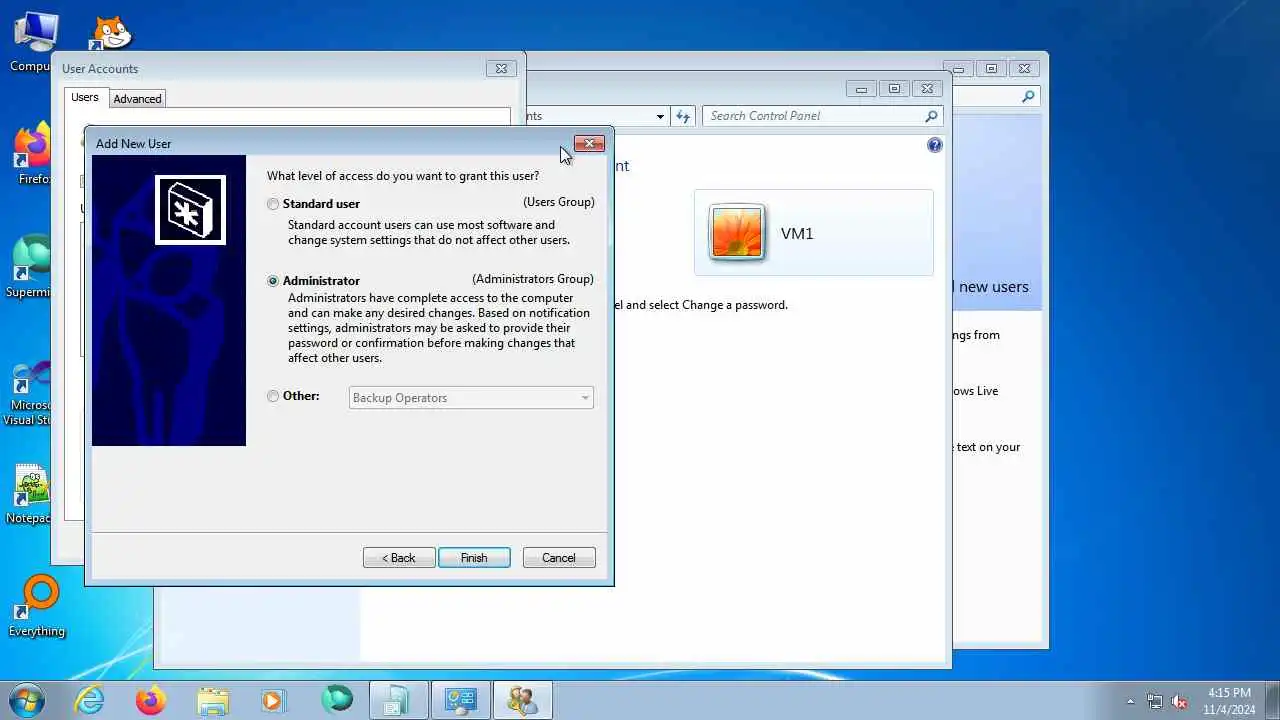Click Finish to create the user

474,558
